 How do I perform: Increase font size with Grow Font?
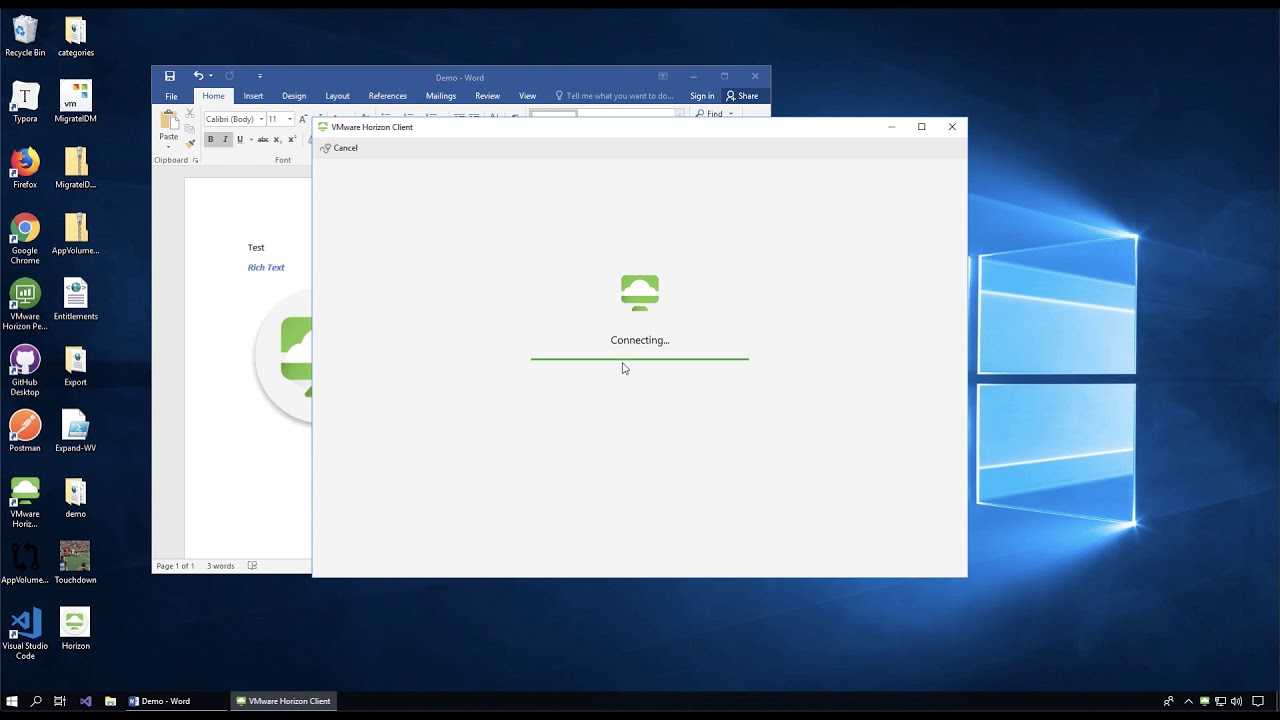point(303,119)
